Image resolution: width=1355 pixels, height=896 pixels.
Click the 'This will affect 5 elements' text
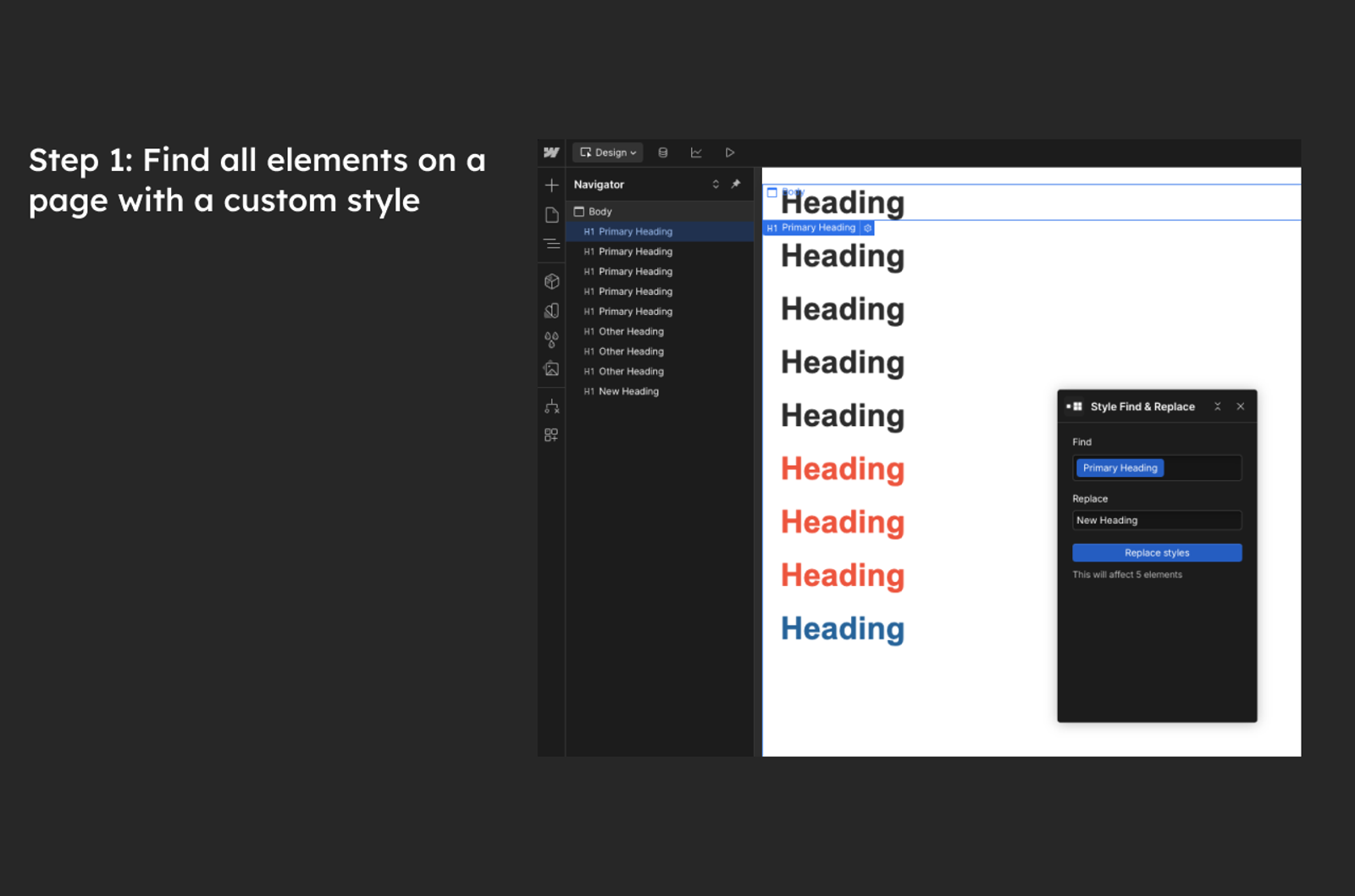(x=1127, y=574)
